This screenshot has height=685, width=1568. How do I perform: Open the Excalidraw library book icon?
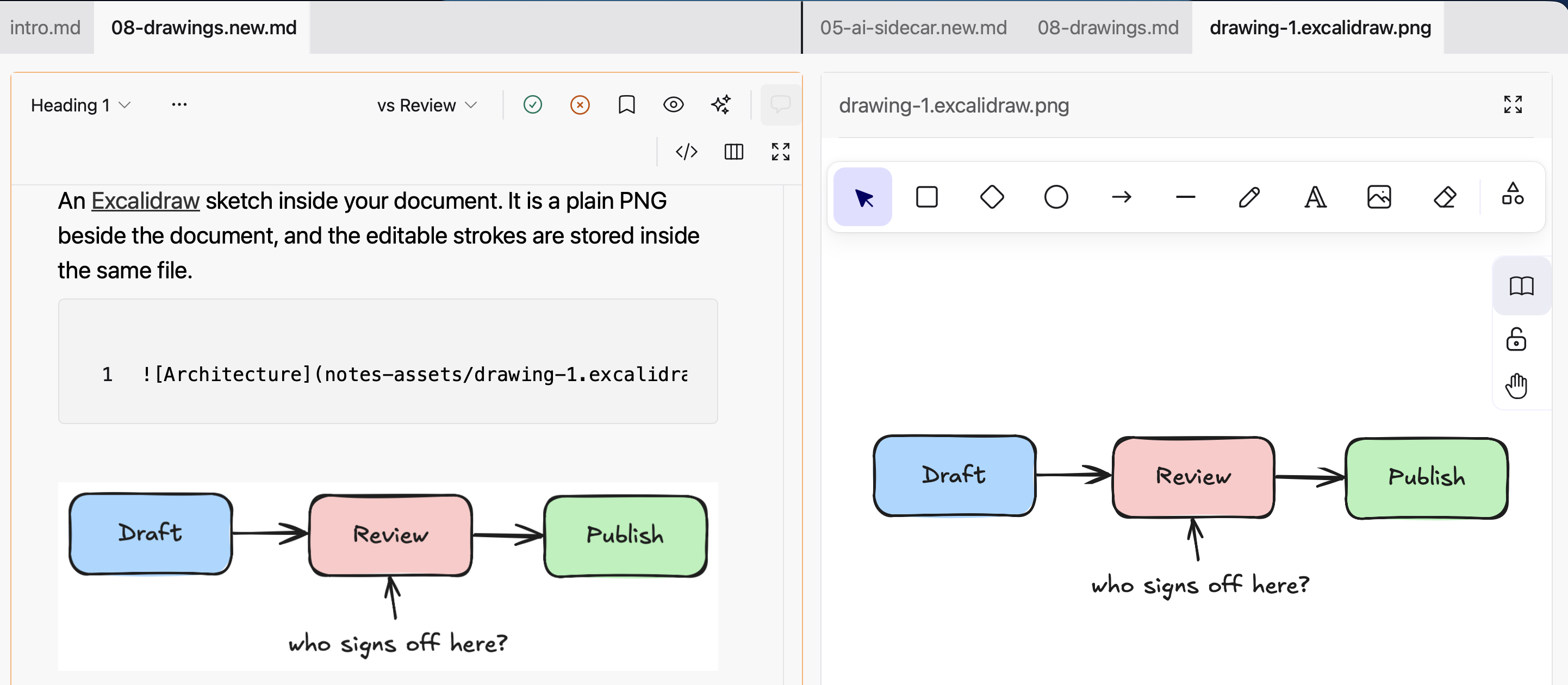(x=1521, y=286)
